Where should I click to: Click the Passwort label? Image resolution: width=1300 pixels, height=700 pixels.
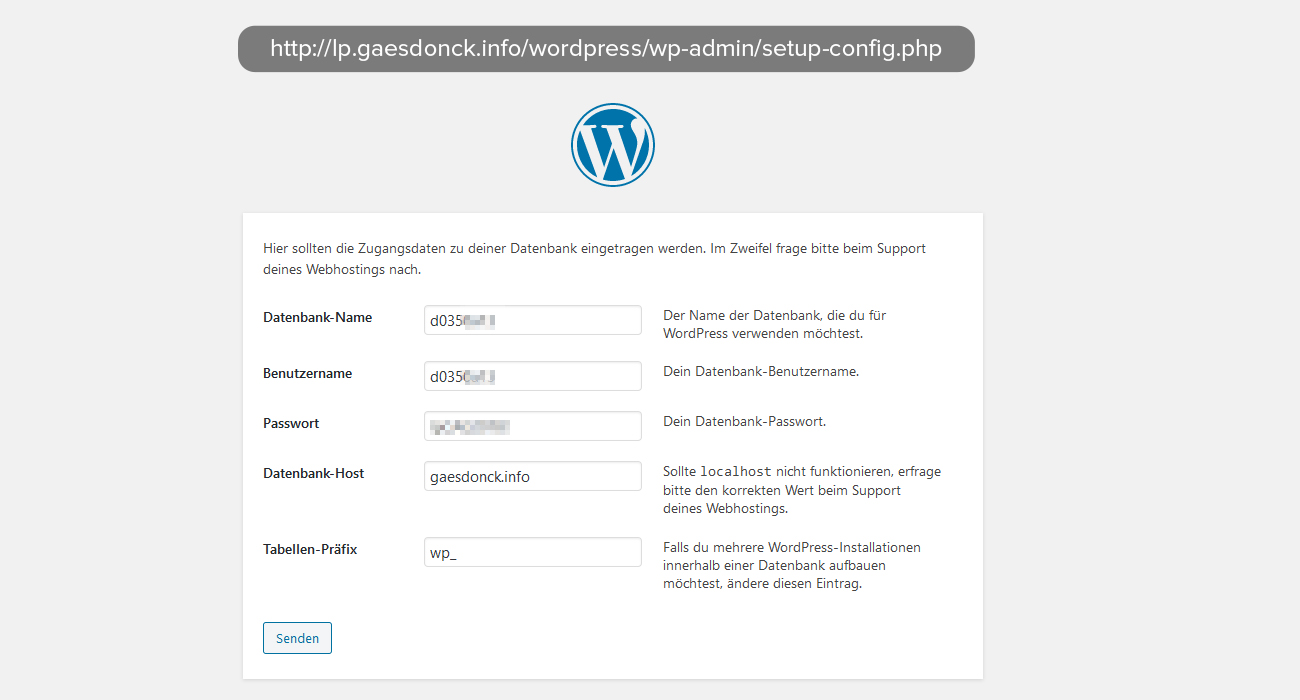(x=291, y=424)
